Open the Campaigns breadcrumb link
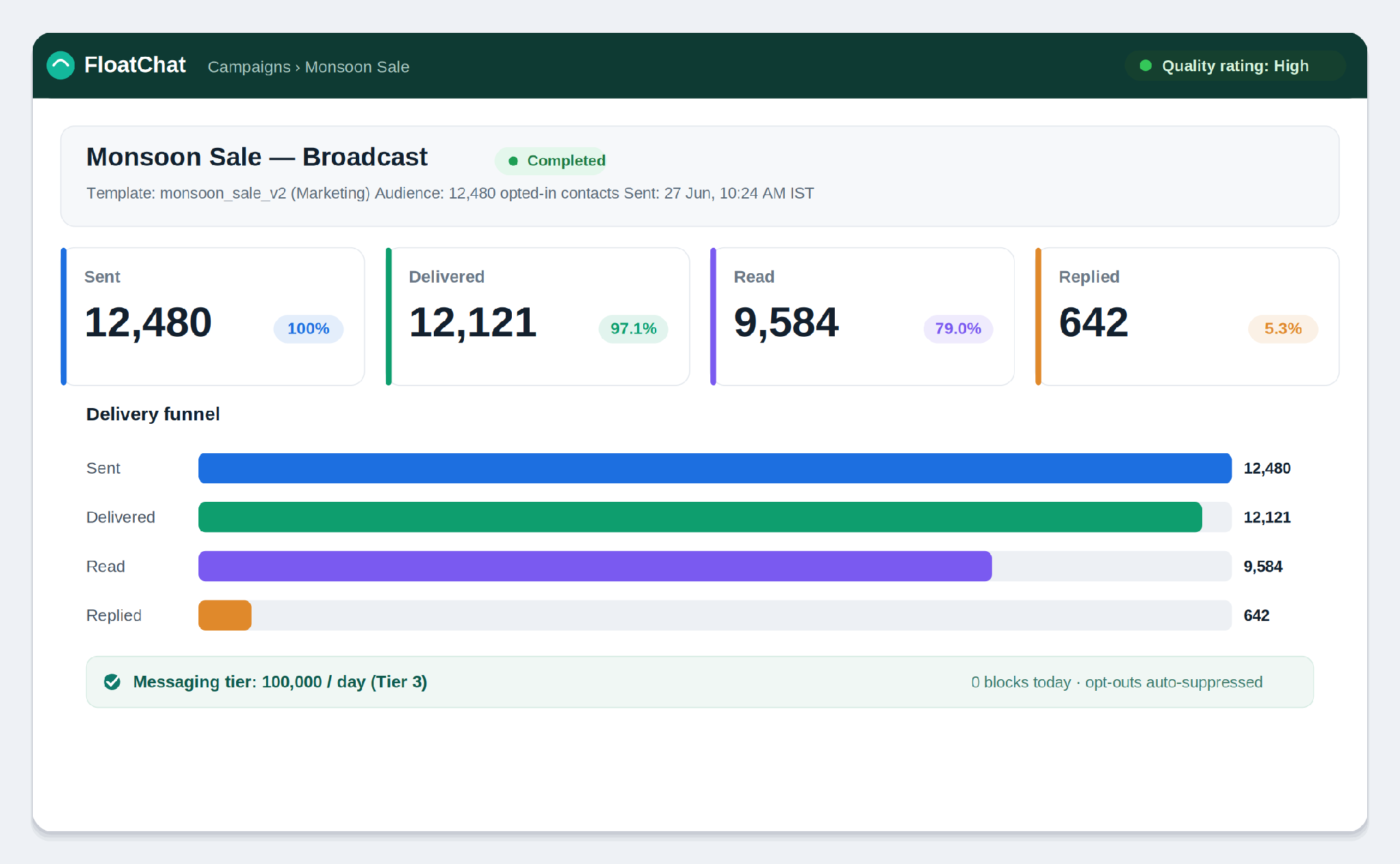 tap(249, 67)
